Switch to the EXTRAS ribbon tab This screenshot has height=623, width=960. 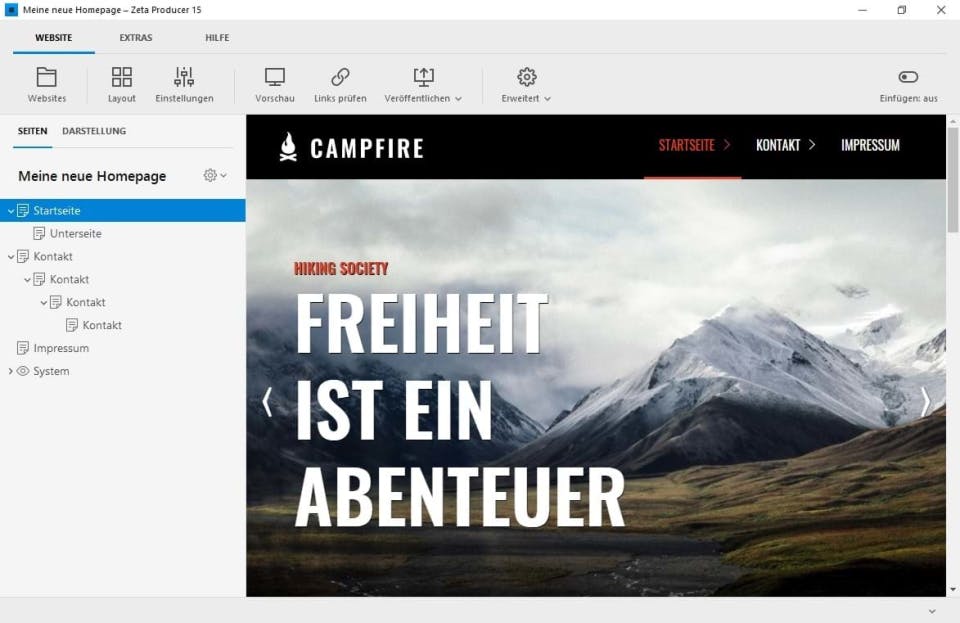tap(136, 37)
